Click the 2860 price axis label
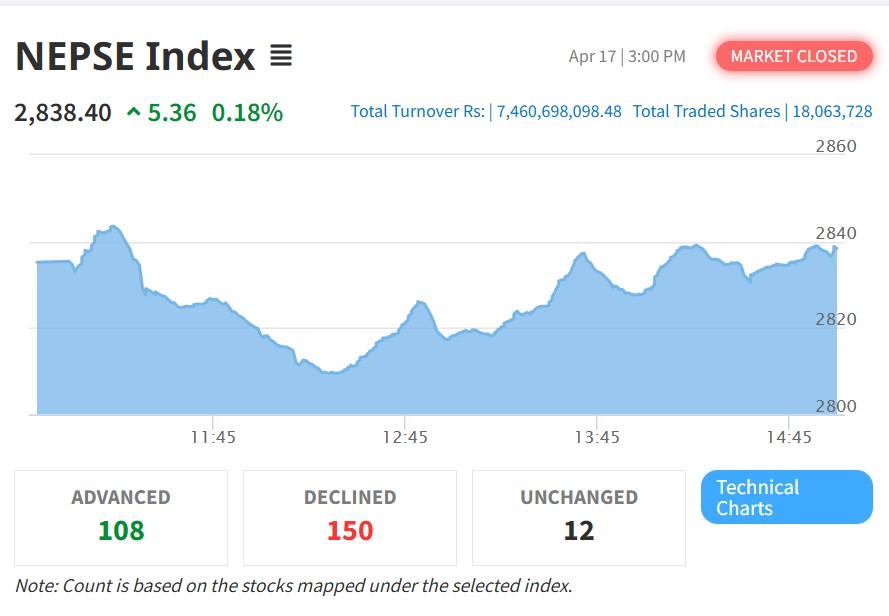The image size is (889, 616). pyautogui.click(x=836, y=146)
